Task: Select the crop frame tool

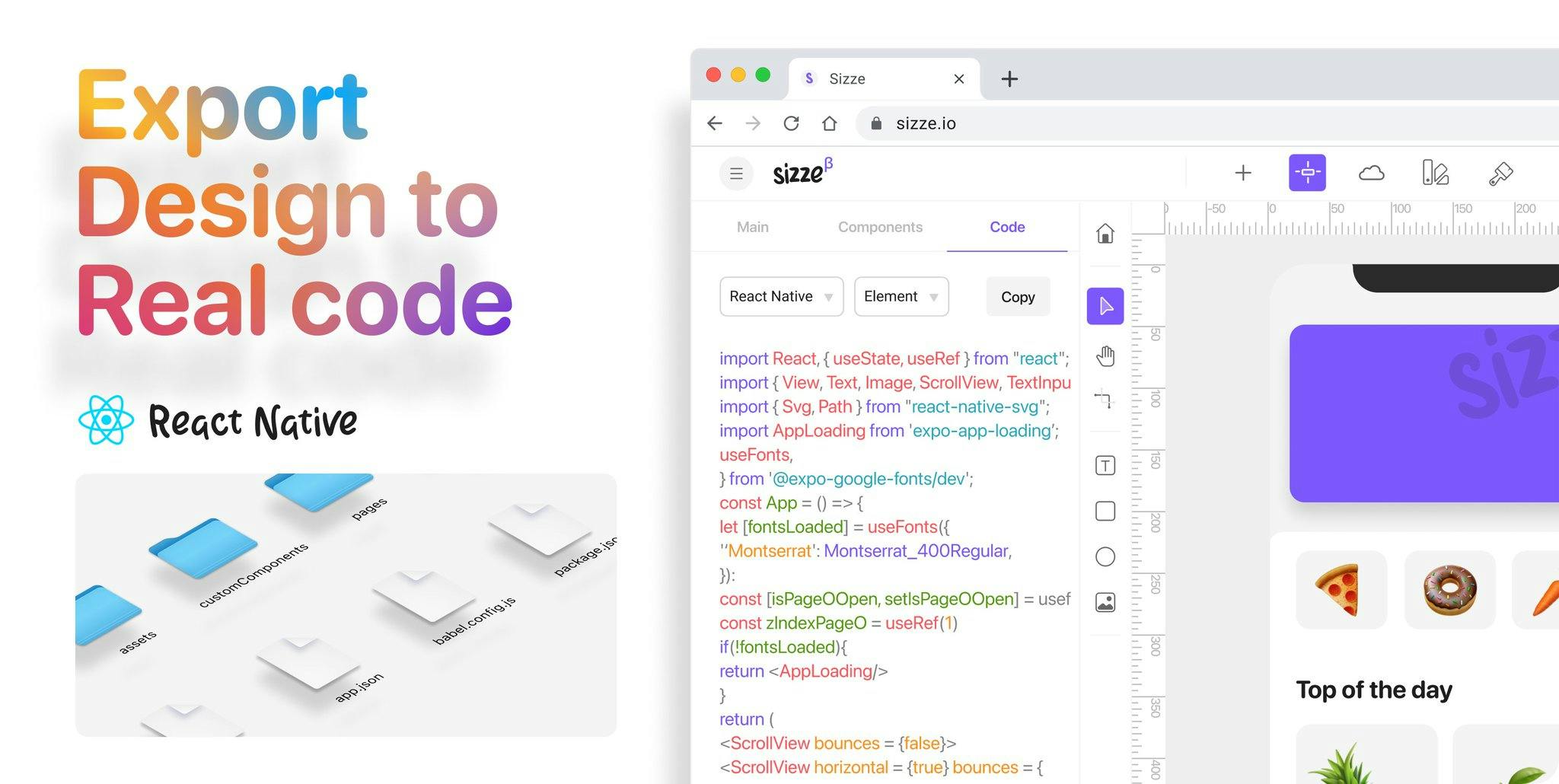Action: (x=1103, y=398)
